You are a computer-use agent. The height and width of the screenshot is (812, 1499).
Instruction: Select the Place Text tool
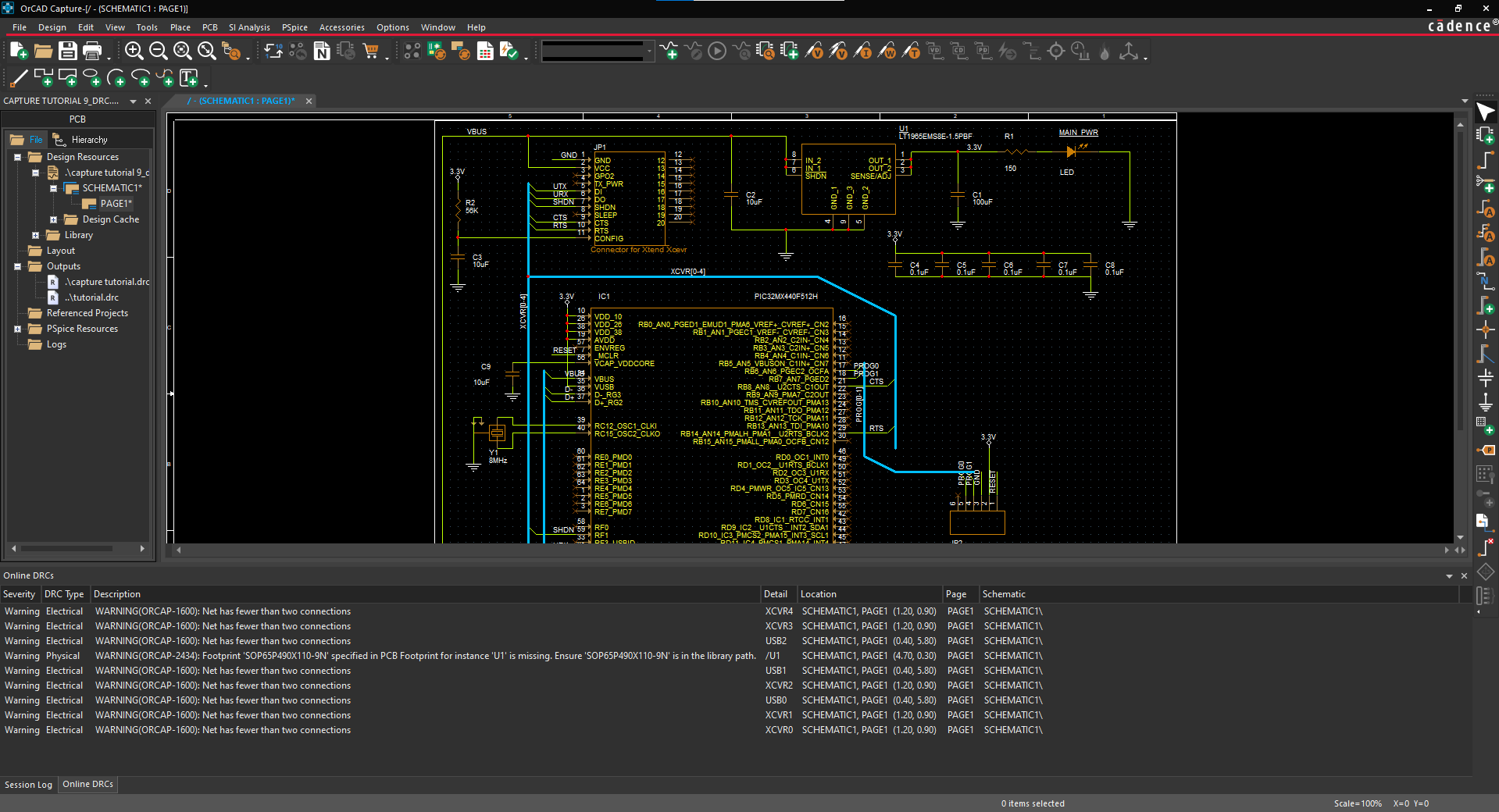[190, 77]
